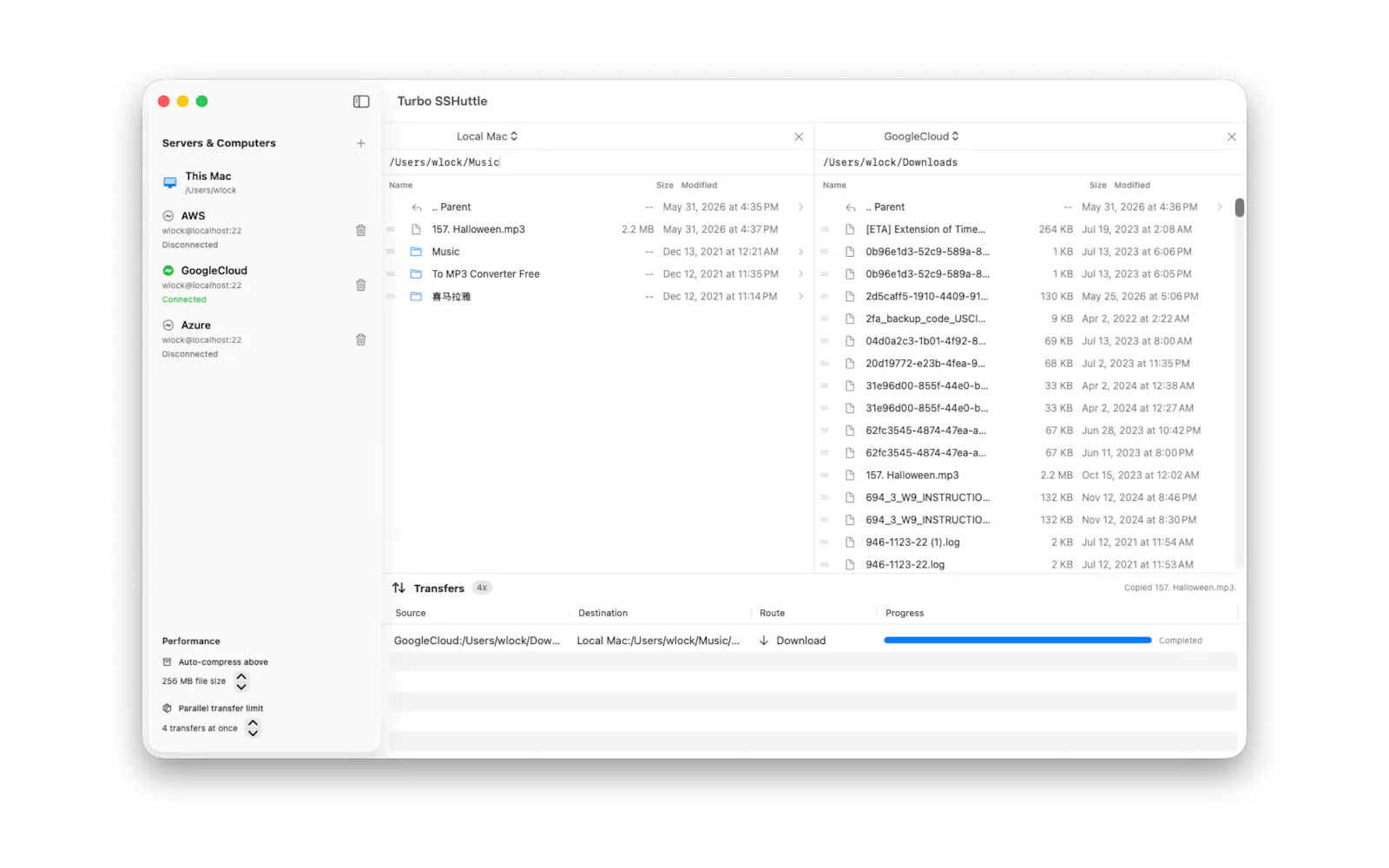Toggle the sidebar visibility icon

tap(361, 102)
